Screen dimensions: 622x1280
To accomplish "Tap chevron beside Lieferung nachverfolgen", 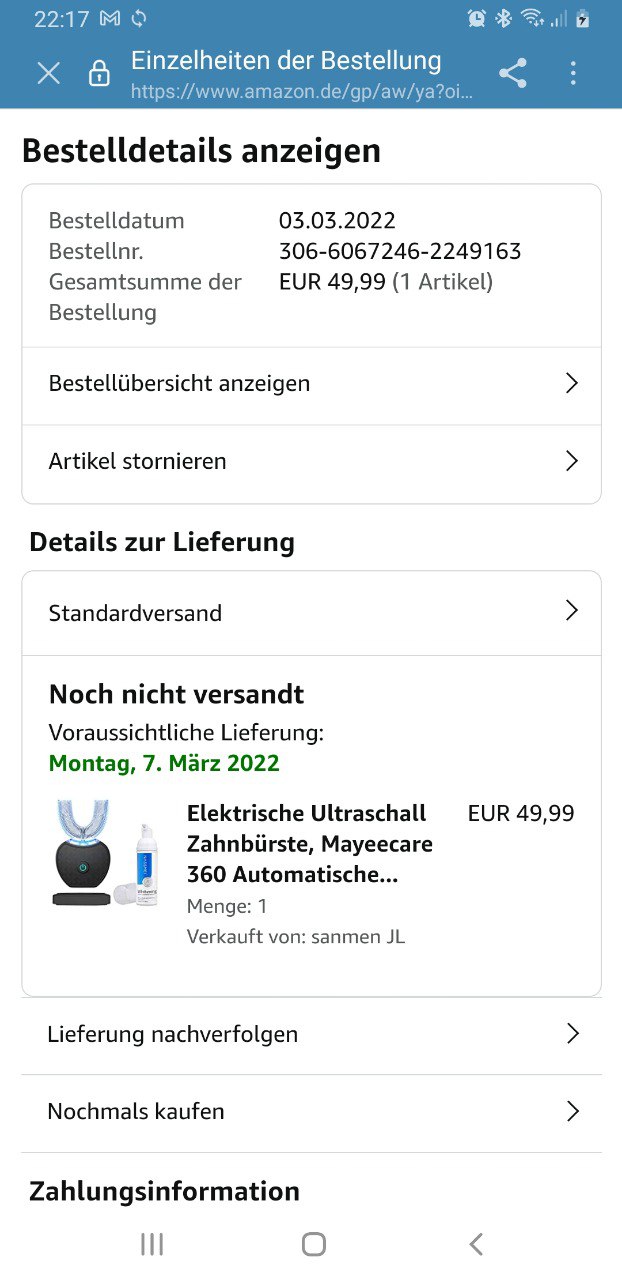I will pyautogui.click(x=572, y=1034).
